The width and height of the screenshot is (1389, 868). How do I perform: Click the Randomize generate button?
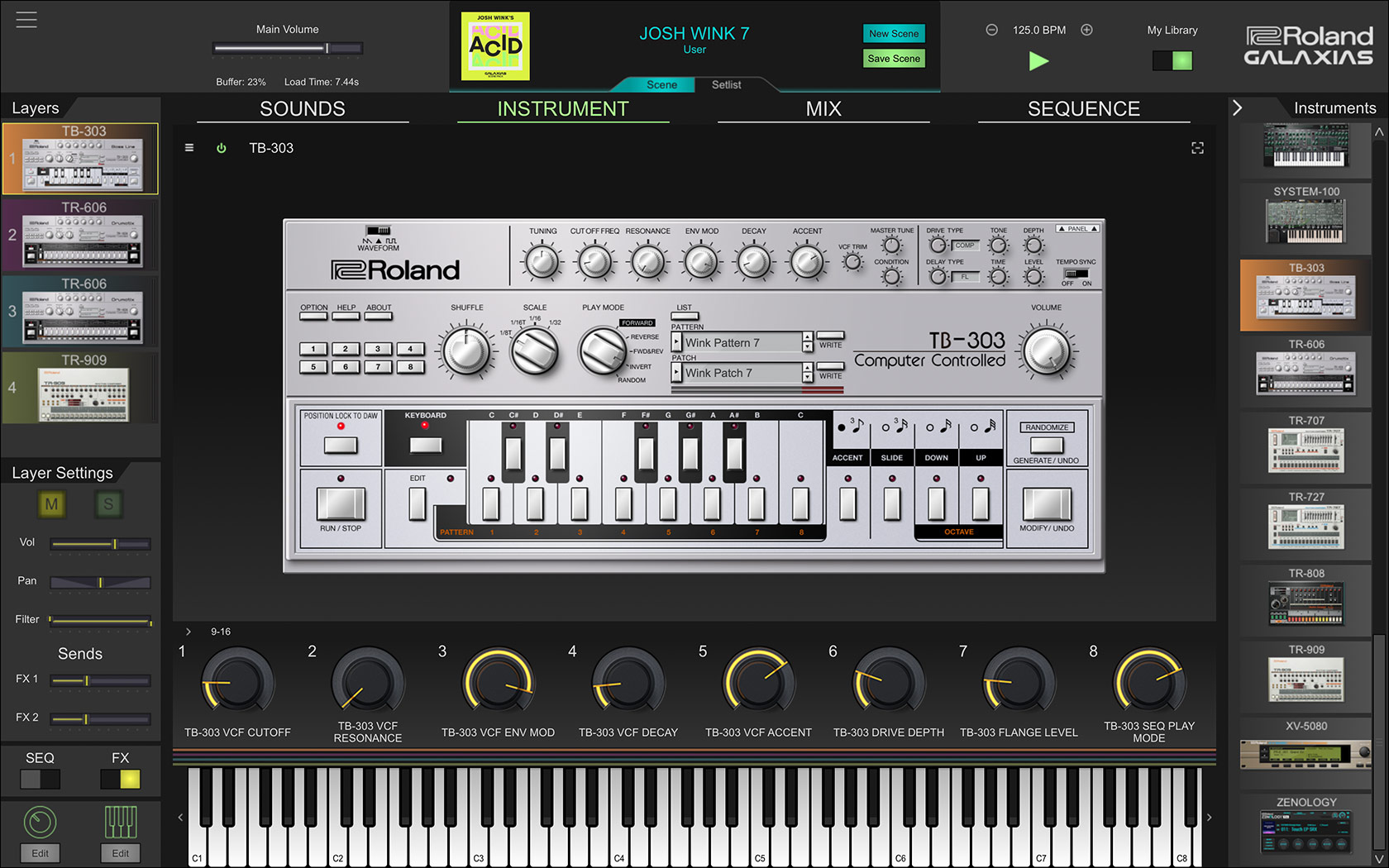[x=1046, y=445]
